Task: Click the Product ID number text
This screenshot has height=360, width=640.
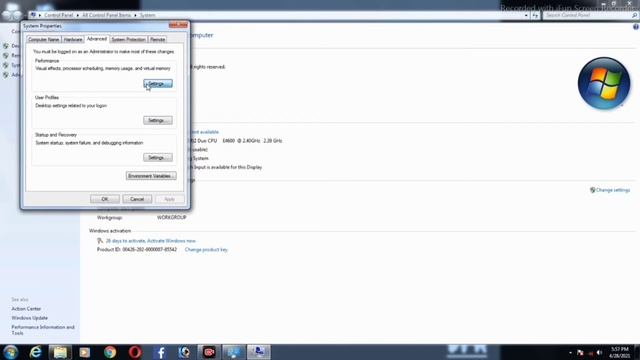Action: tap(149, 249)
